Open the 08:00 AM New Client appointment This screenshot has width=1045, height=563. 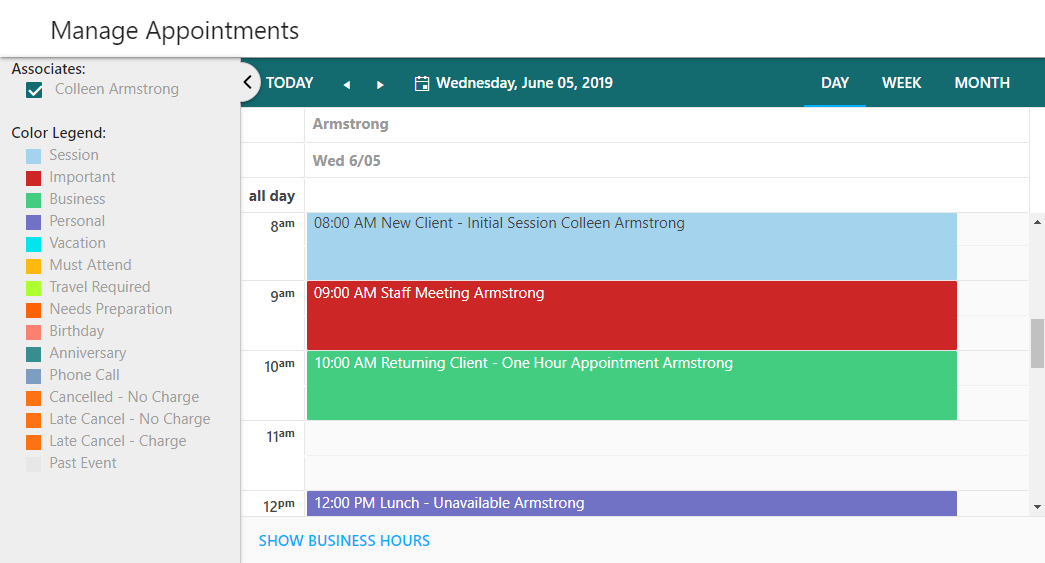pos(632,246)
